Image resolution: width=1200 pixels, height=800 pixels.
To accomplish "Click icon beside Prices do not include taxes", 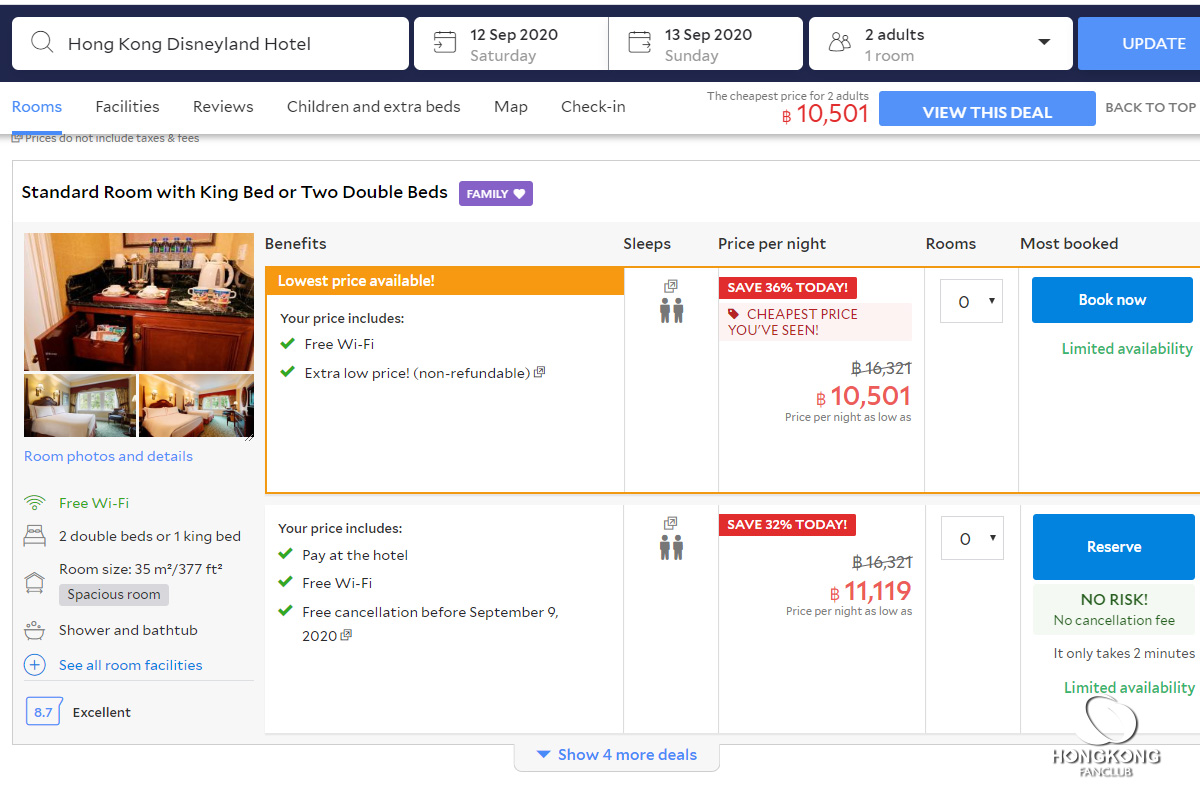I will (x=17, y=138).
